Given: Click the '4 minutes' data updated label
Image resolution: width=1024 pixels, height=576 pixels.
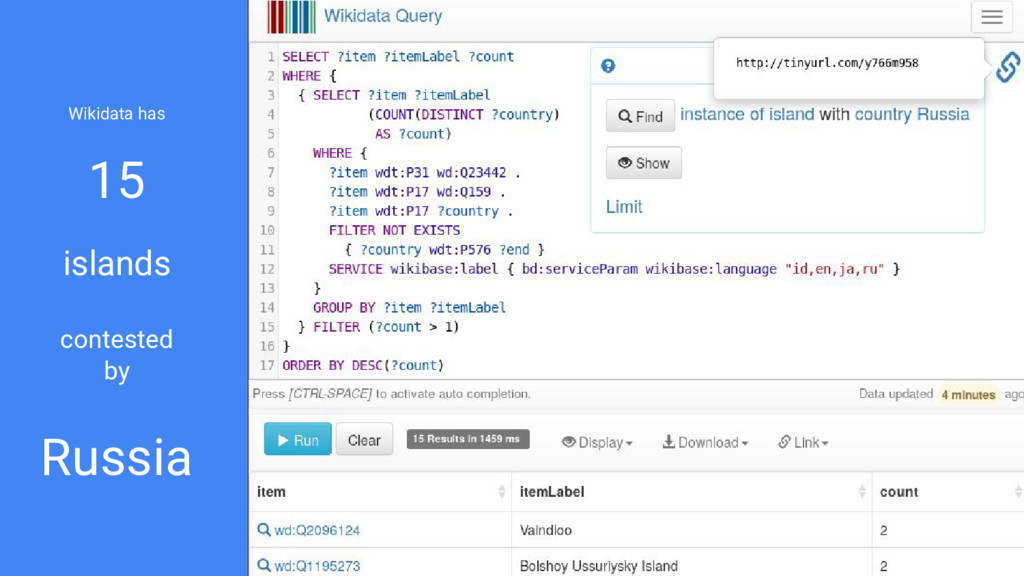Looking at the screenshot, I should [968, 394].
